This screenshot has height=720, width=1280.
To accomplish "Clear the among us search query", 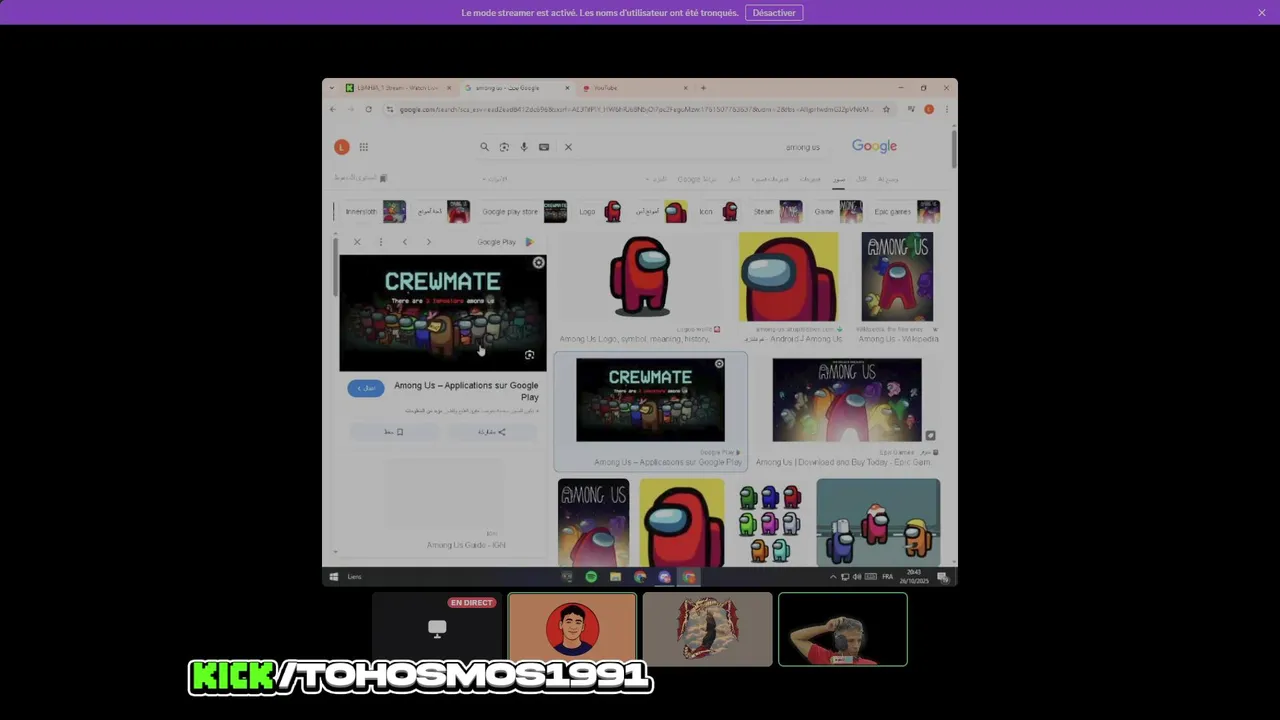I will coord(568,147).
